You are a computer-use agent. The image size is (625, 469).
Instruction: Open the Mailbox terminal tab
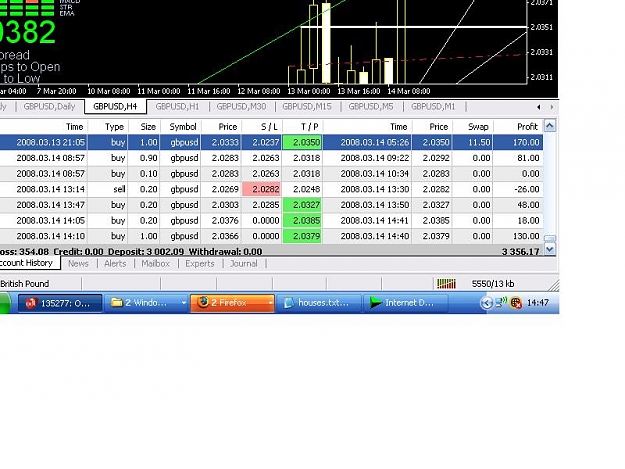pos(156,264)
